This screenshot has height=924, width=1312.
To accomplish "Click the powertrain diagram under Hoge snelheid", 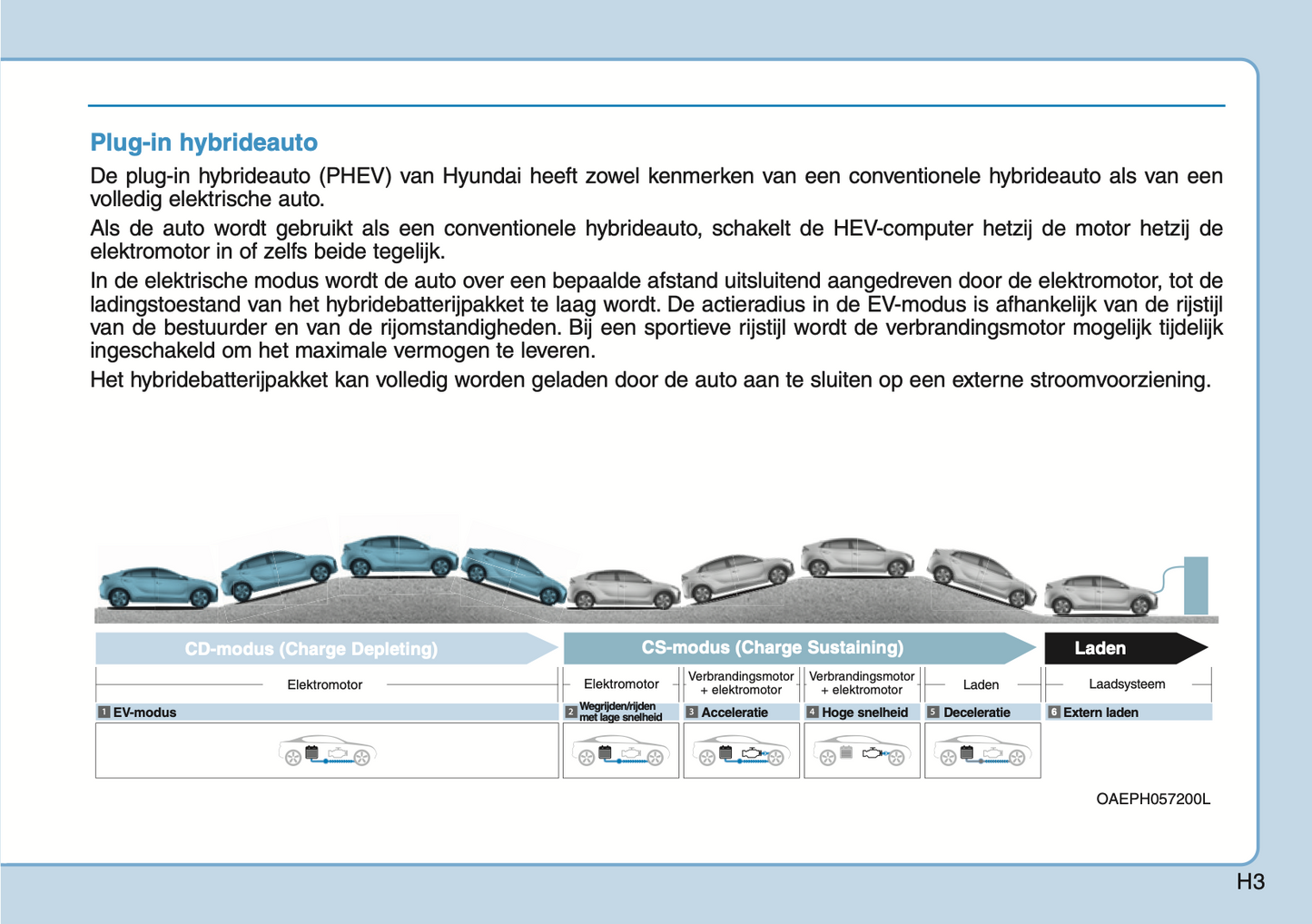I will [x=862, y=752].
